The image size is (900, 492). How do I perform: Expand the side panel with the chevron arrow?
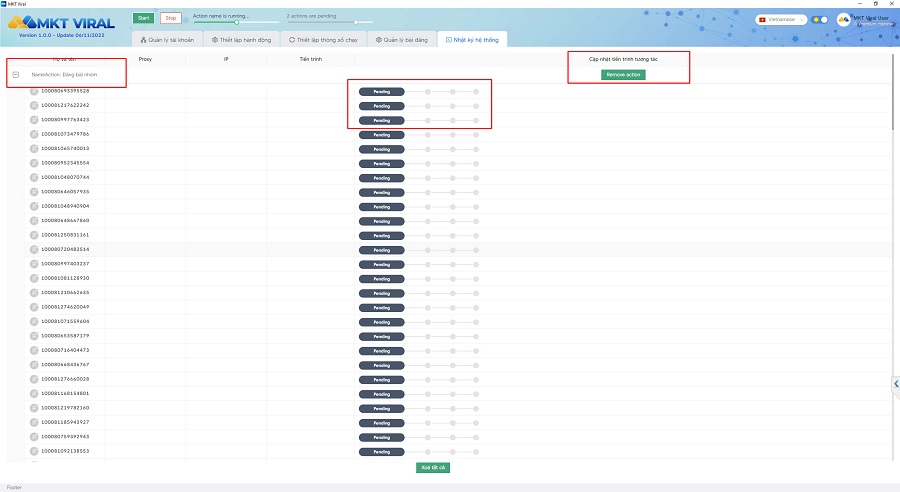[x=896, y=383]
